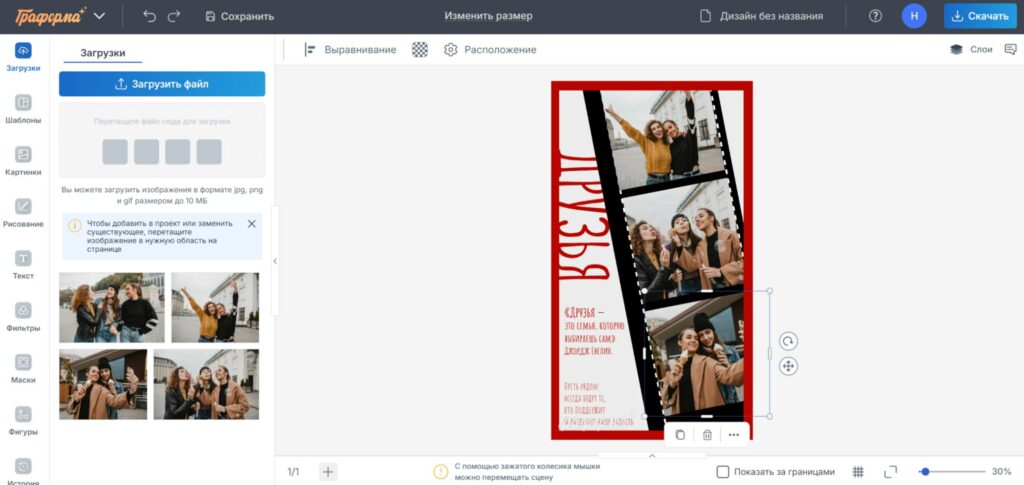
Task: Delete the selected element with trash icon
Action: tap(707, 435)
